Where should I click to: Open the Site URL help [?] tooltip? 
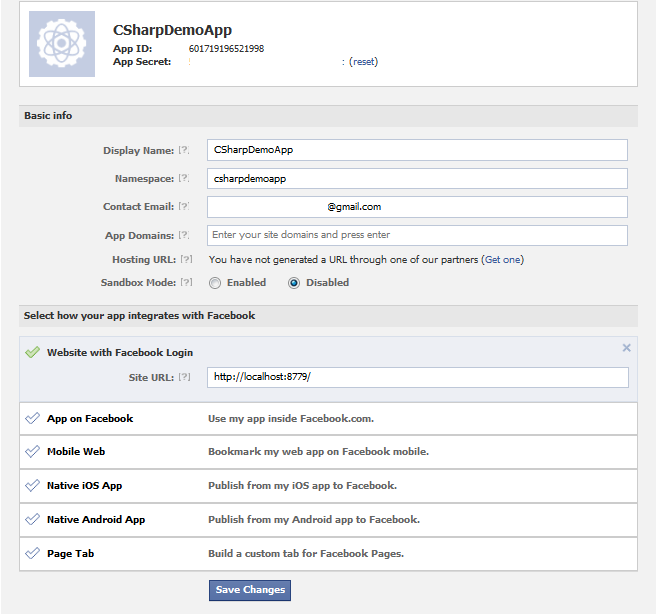(184, 377)
